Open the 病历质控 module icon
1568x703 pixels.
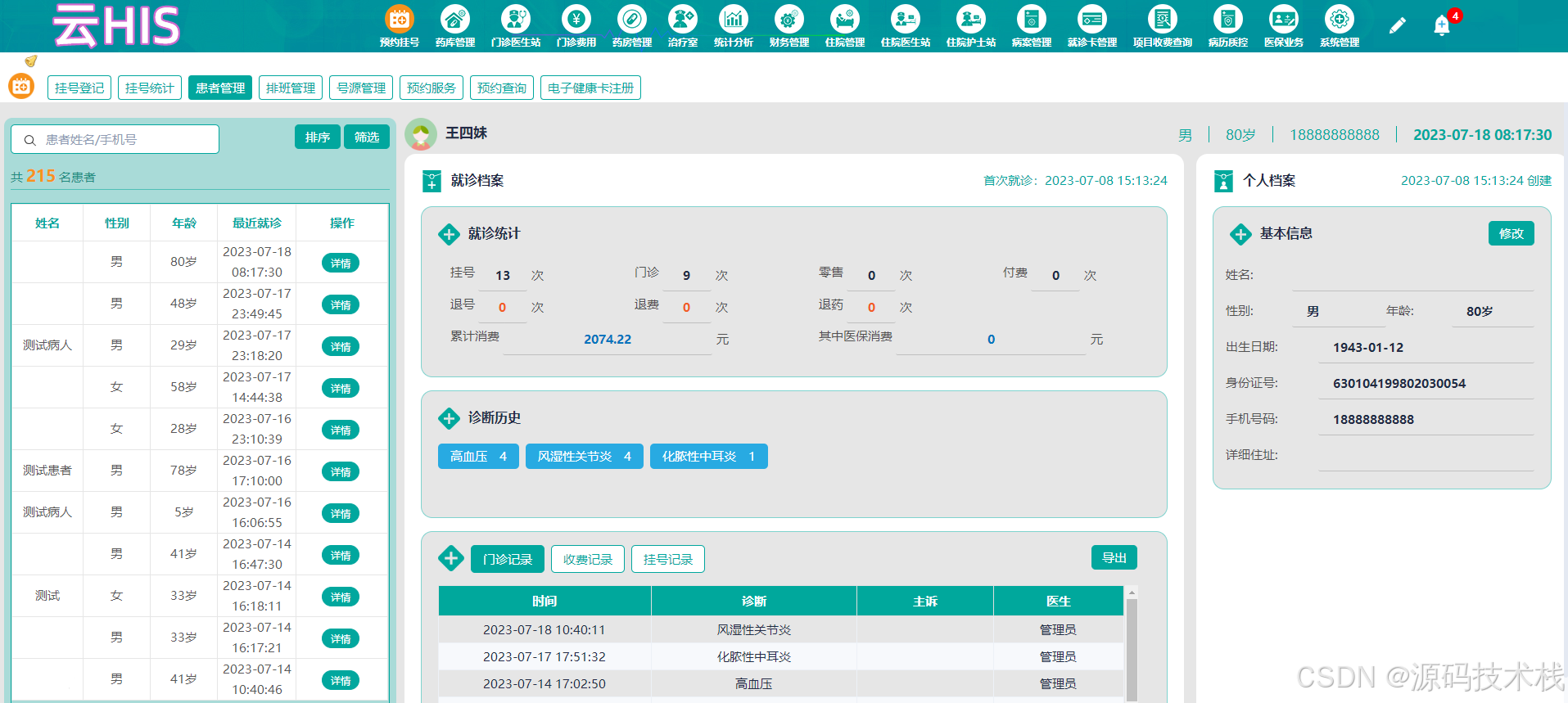click(1228, 19)
